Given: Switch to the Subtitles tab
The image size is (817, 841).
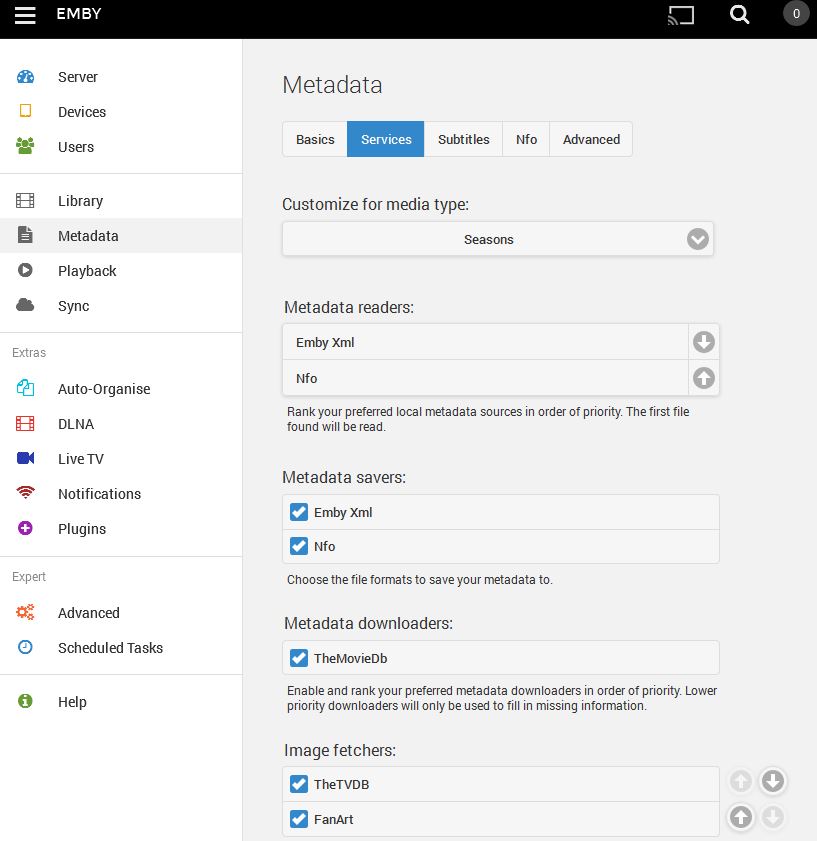Looking at the screenshot, I should click(463, 139).
